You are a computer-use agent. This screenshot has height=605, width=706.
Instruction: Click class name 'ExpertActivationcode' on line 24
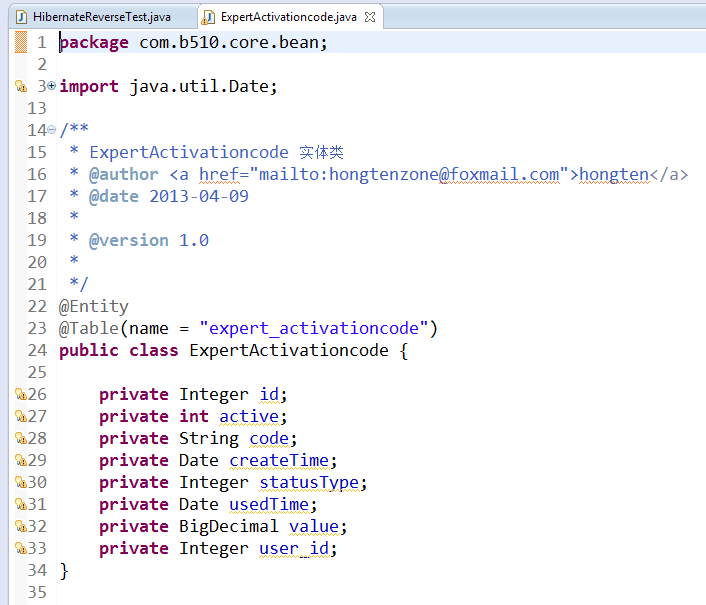tap(289, 351)
